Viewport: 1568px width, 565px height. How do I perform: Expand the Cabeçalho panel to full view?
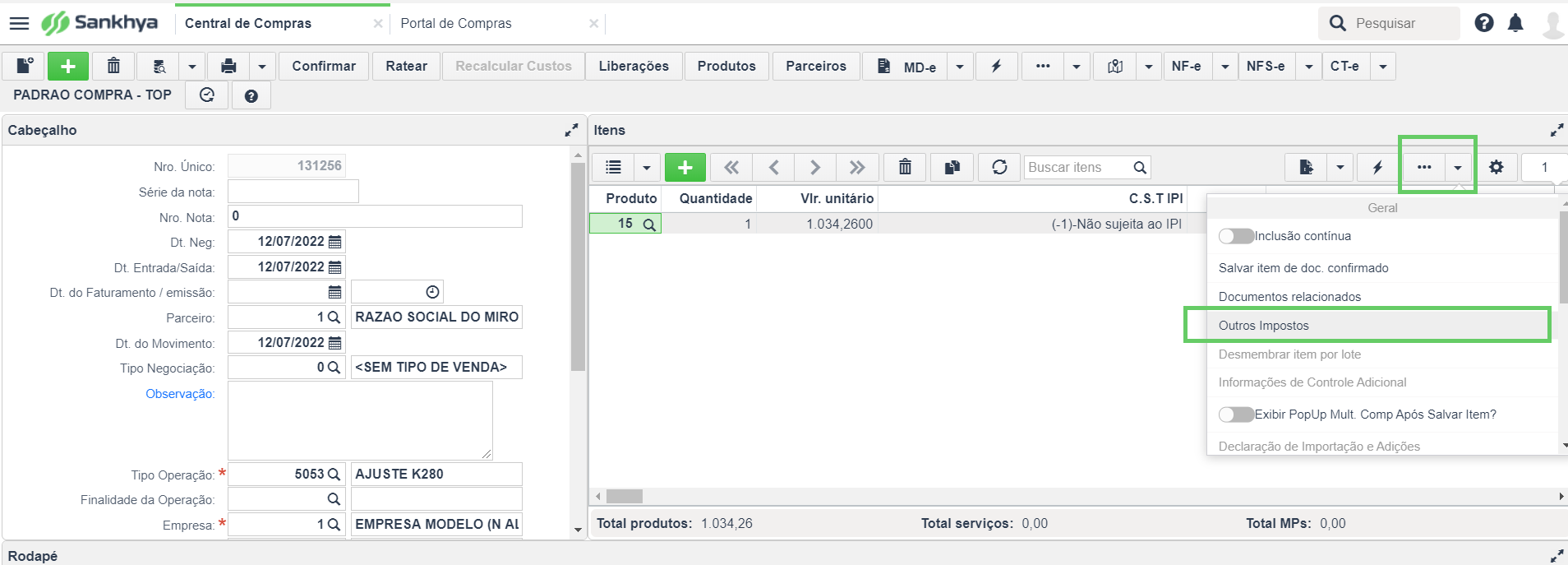click(x=571, y=130)
